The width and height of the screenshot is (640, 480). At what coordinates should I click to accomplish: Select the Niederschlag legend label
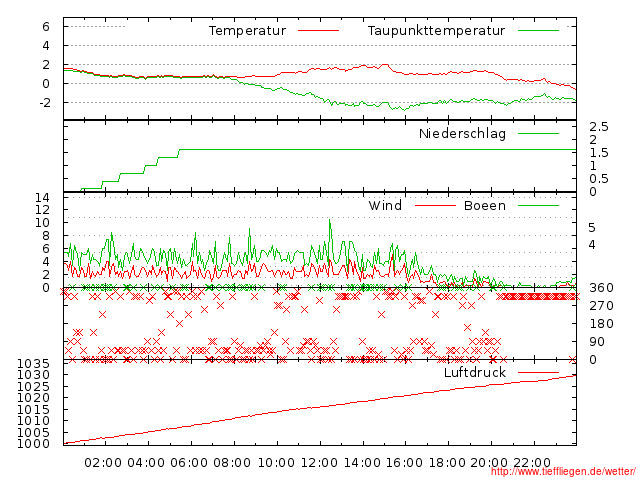pyautogui.click(x=462, y=133)
